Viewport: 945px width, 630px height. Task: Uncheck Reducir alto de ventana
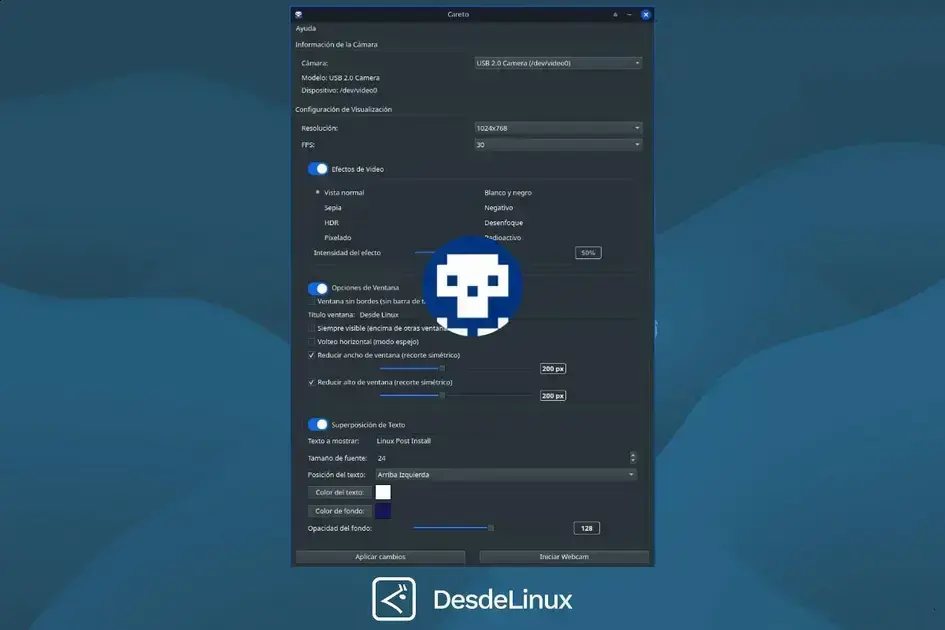(x=312, y=382)
